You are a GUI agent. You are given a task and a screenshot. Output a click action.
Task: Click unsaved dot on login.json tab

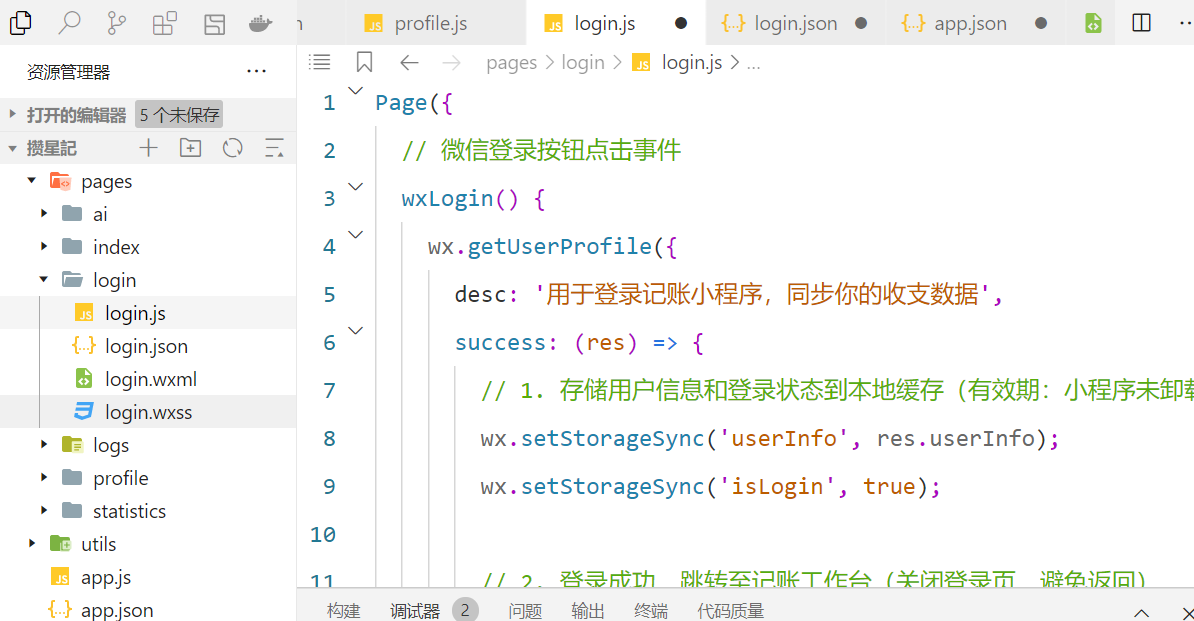point(861,23)
